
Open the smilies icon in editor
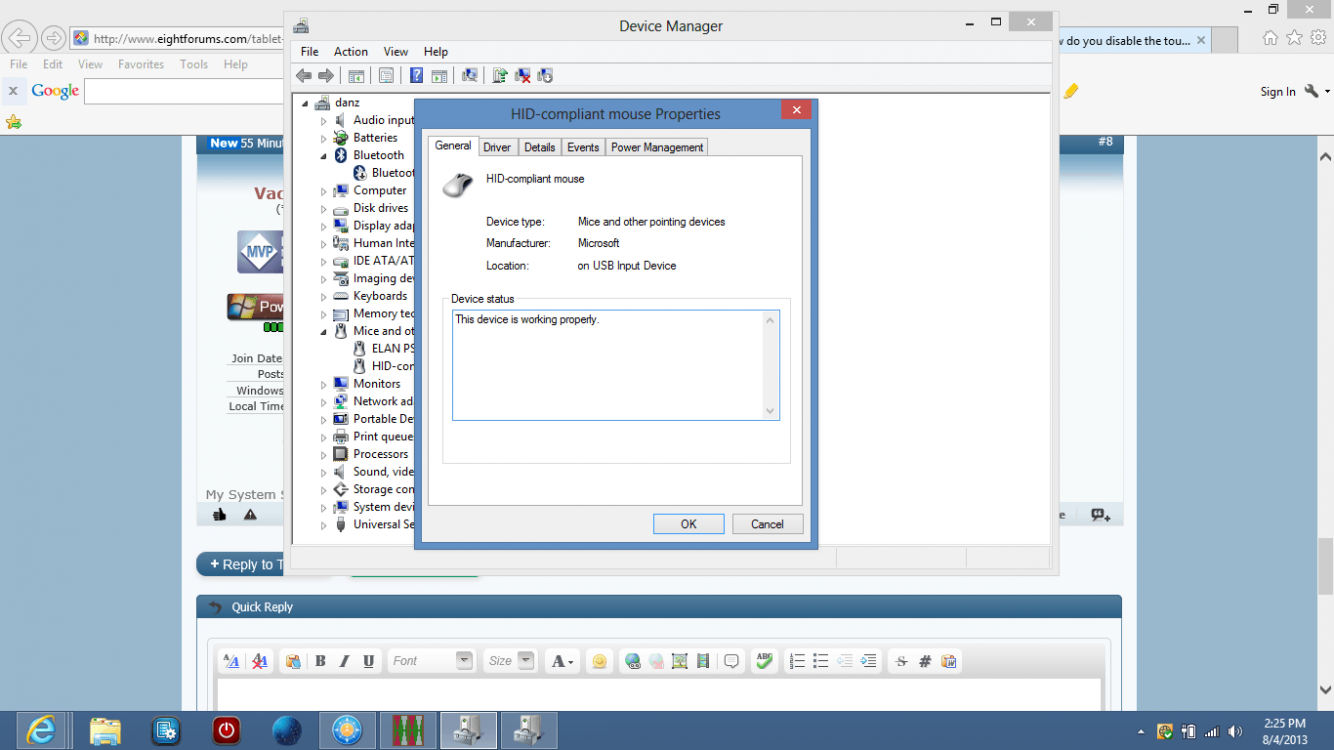599,661
